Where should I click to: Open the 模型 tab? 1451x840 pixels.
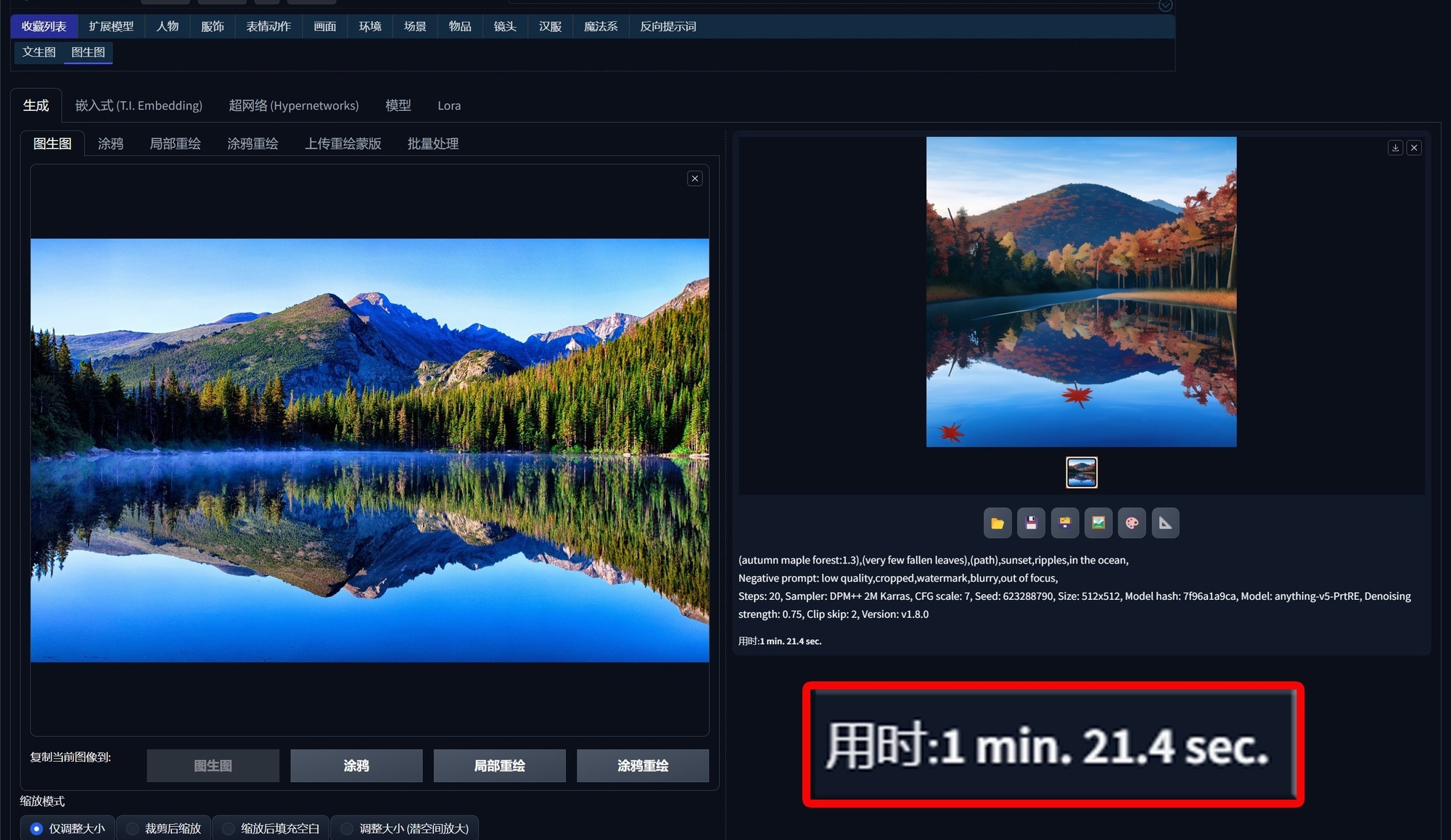[398, 106]
